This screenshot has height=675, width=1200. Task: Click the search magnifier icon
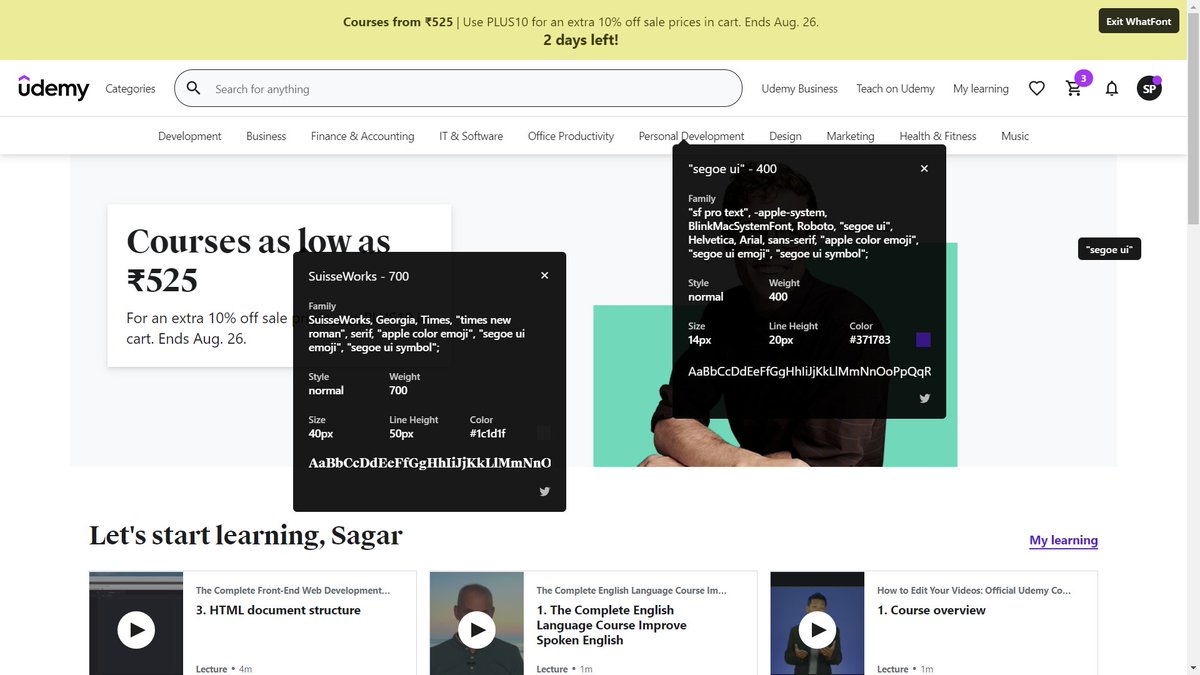(x=194, y=88)
